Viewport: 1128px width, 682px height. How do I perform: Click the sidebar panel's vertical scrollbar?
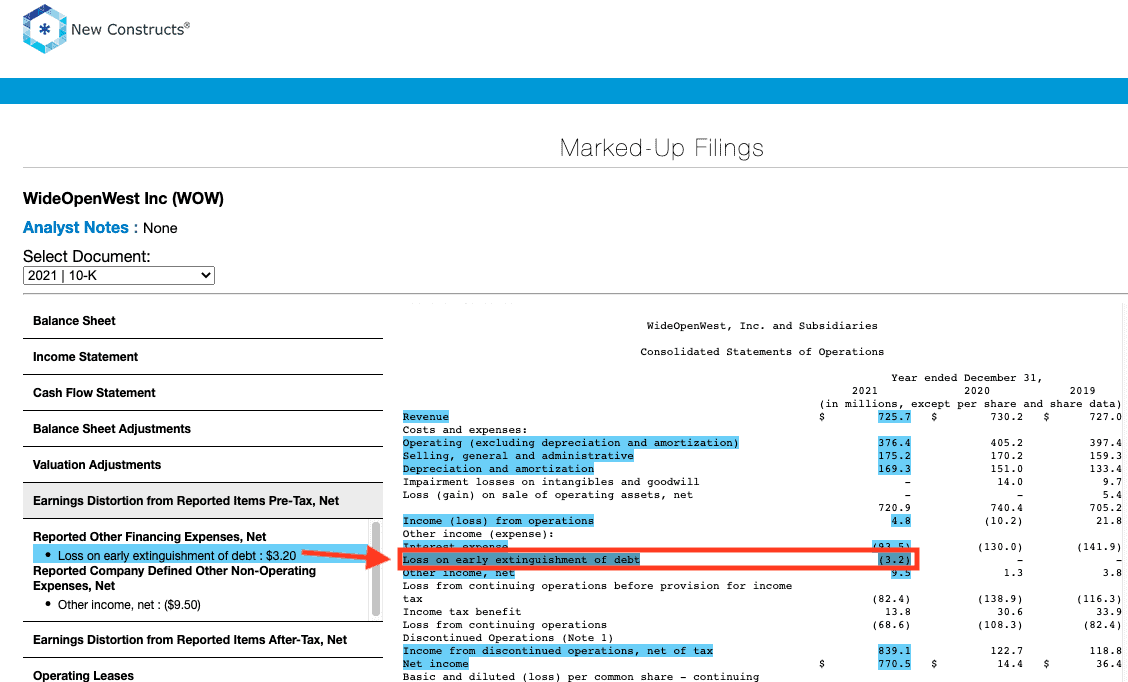[376, 568]
